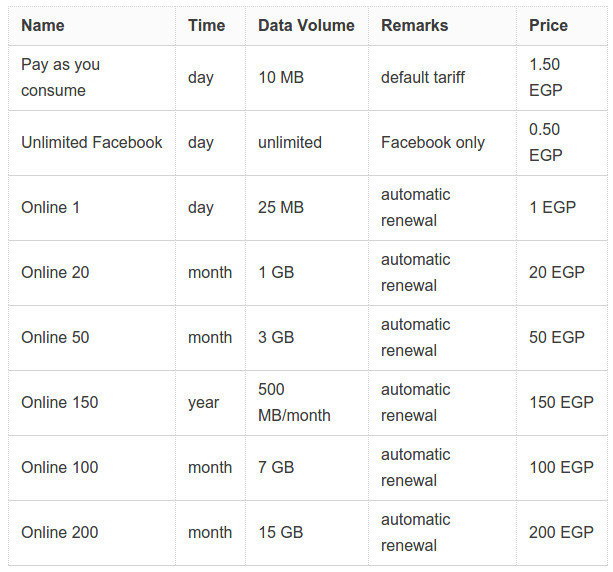This screenshot has height=572, width=613.
Task: Select the "default tariff" remark cell
Action: click(422, 77)
